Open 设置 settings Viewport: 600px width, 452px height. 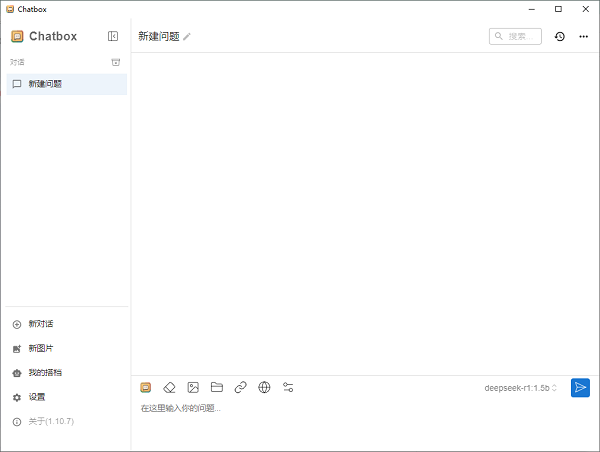click(36, 397)
